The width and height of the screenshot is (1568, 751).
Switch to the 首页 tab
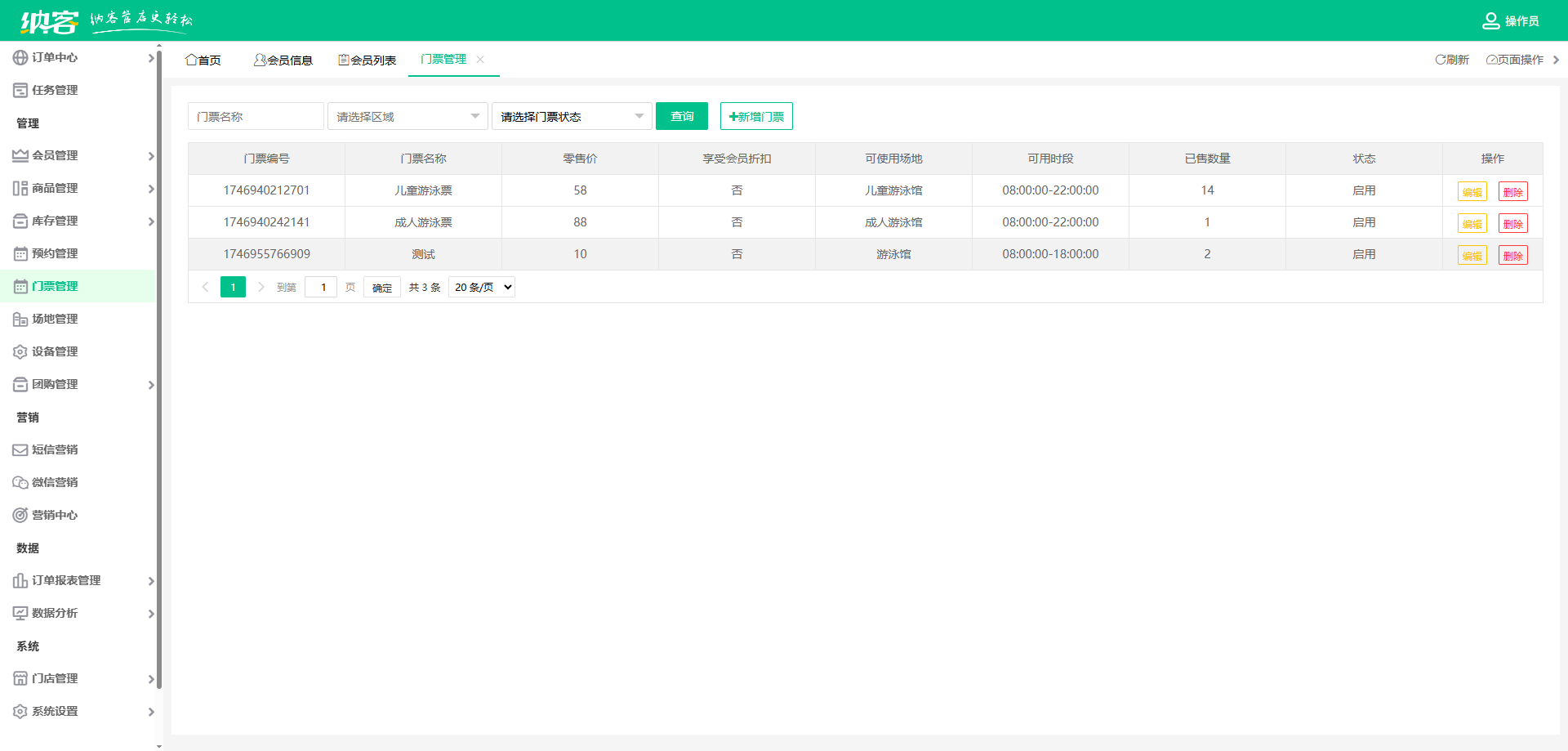click(x=203, y=60)
